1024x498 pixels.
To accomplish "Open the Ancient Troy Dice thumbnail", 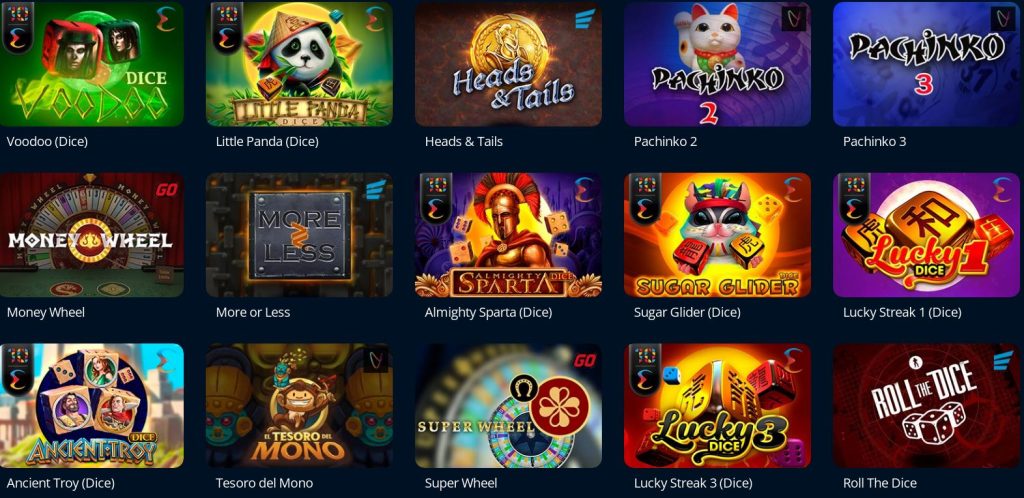I will (91, 406).
